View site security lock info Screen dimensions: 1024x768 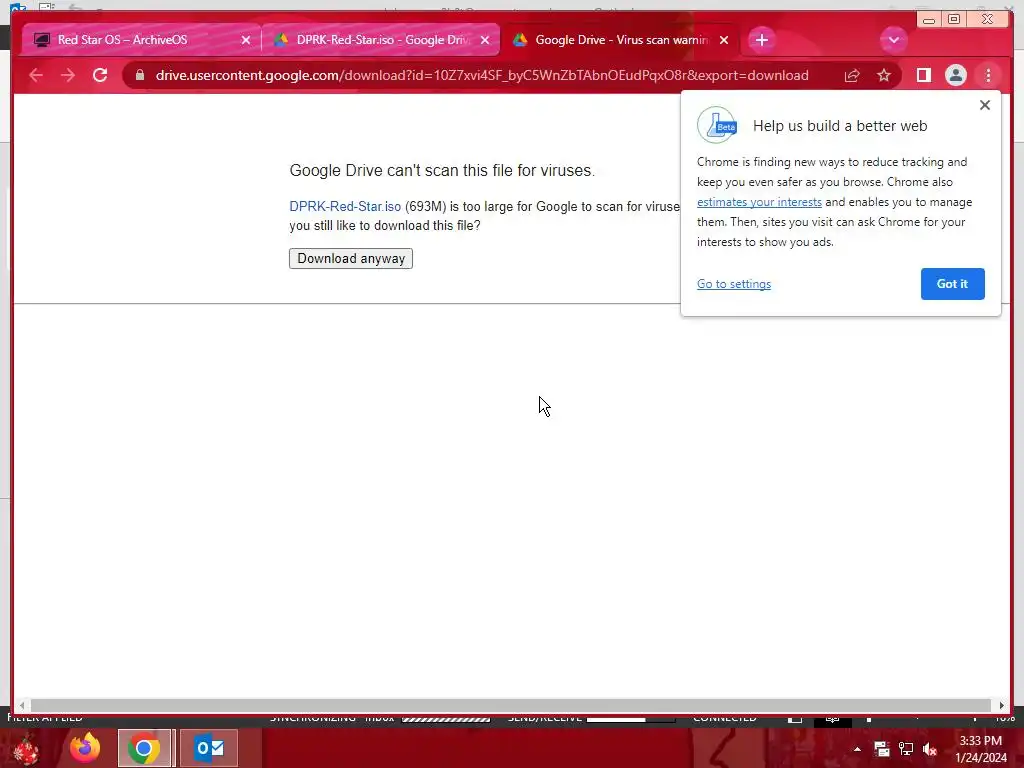click(x=140, y=75)
